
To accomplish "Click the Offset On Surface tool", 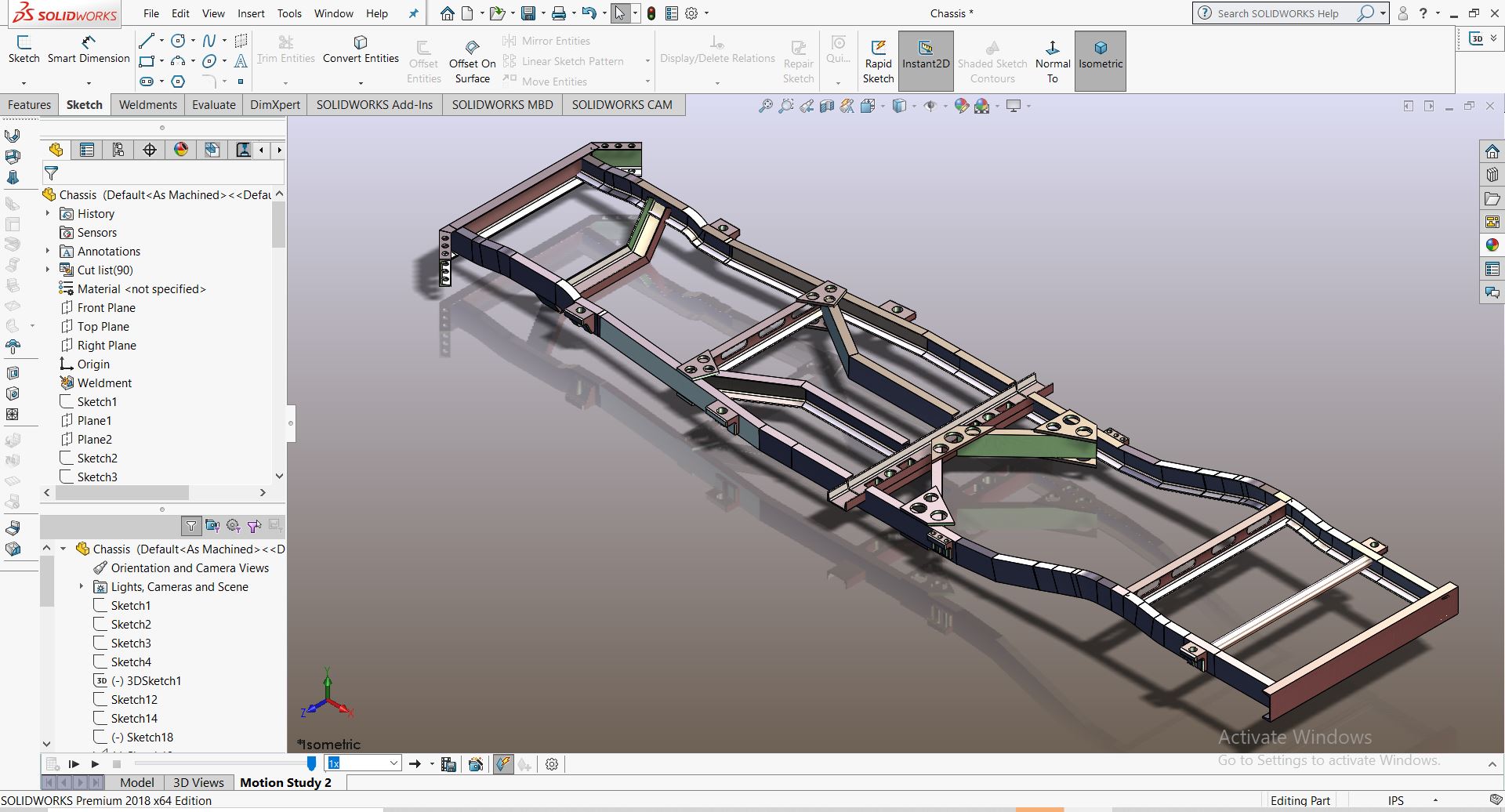I will [x=472, y=61].
